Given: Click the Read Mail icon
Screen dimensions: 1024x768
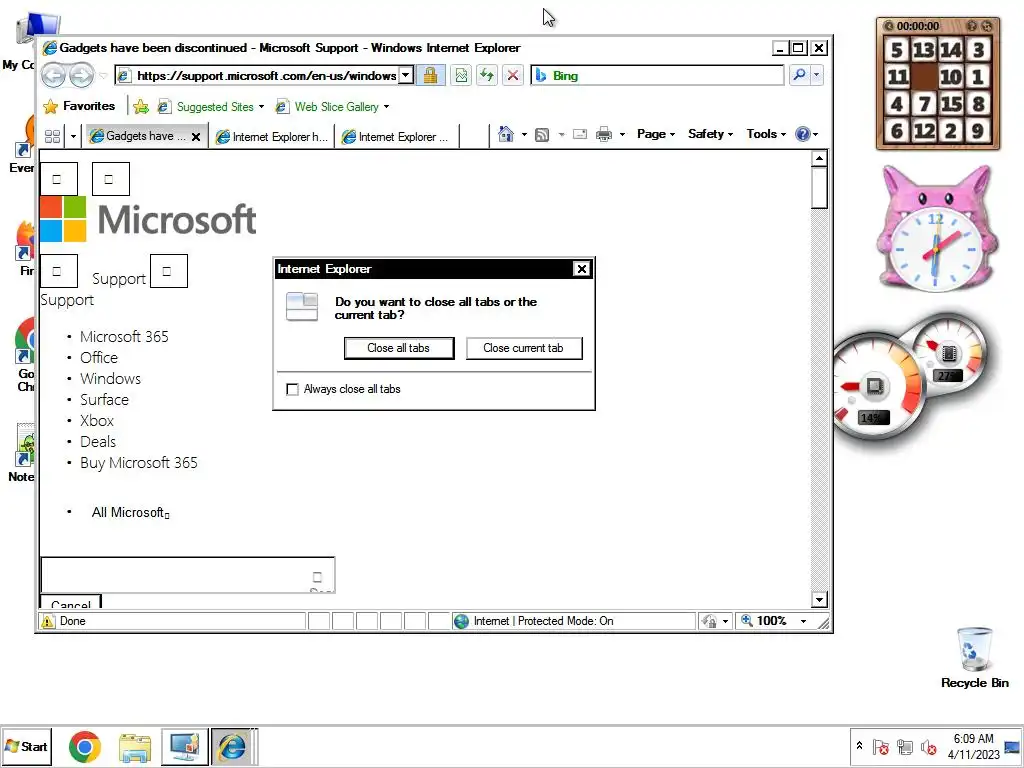Looking at the screenshot, I should (580, 135).
